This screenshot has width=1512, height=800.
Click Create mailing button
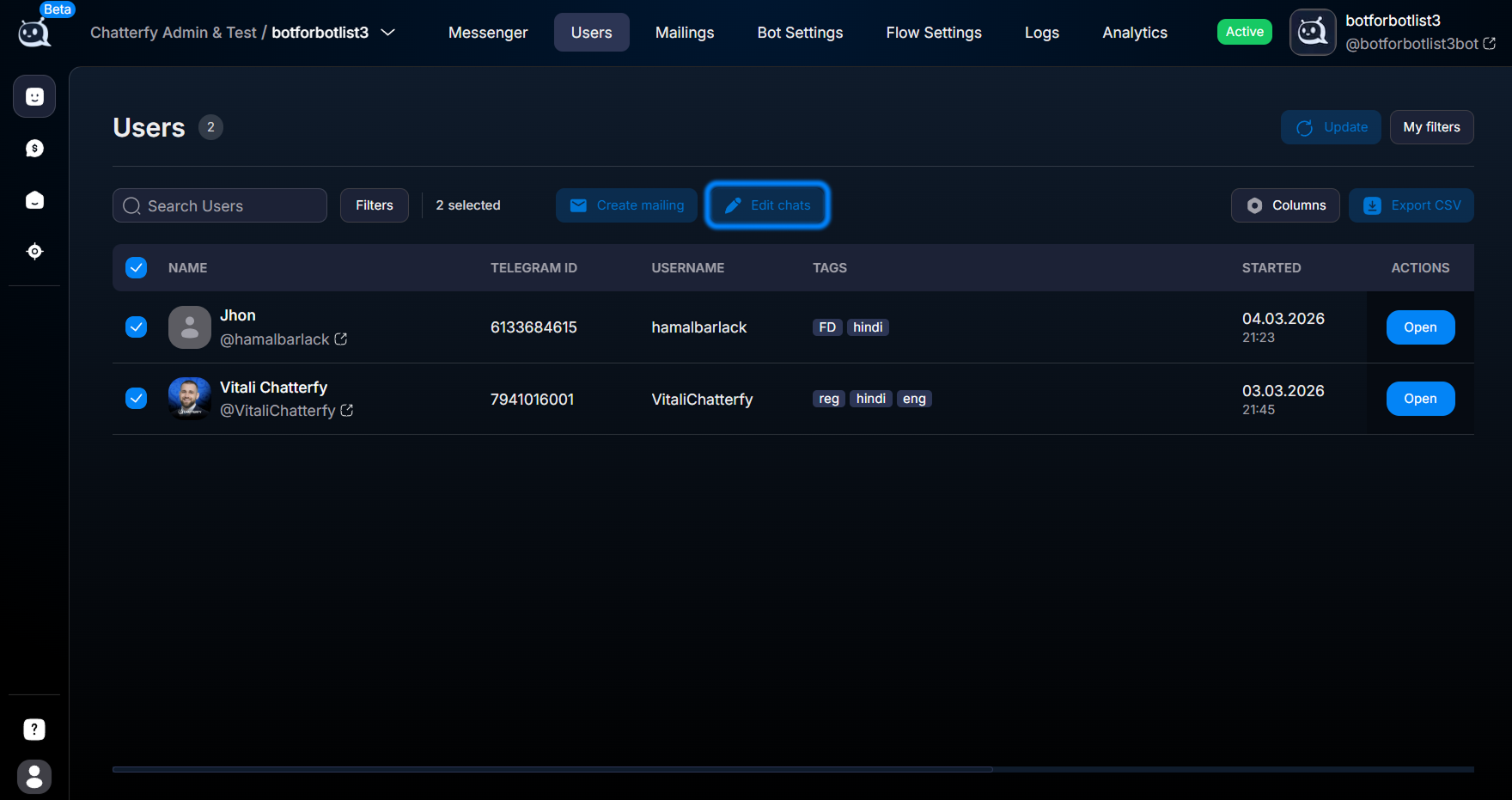tap(626, 205)
